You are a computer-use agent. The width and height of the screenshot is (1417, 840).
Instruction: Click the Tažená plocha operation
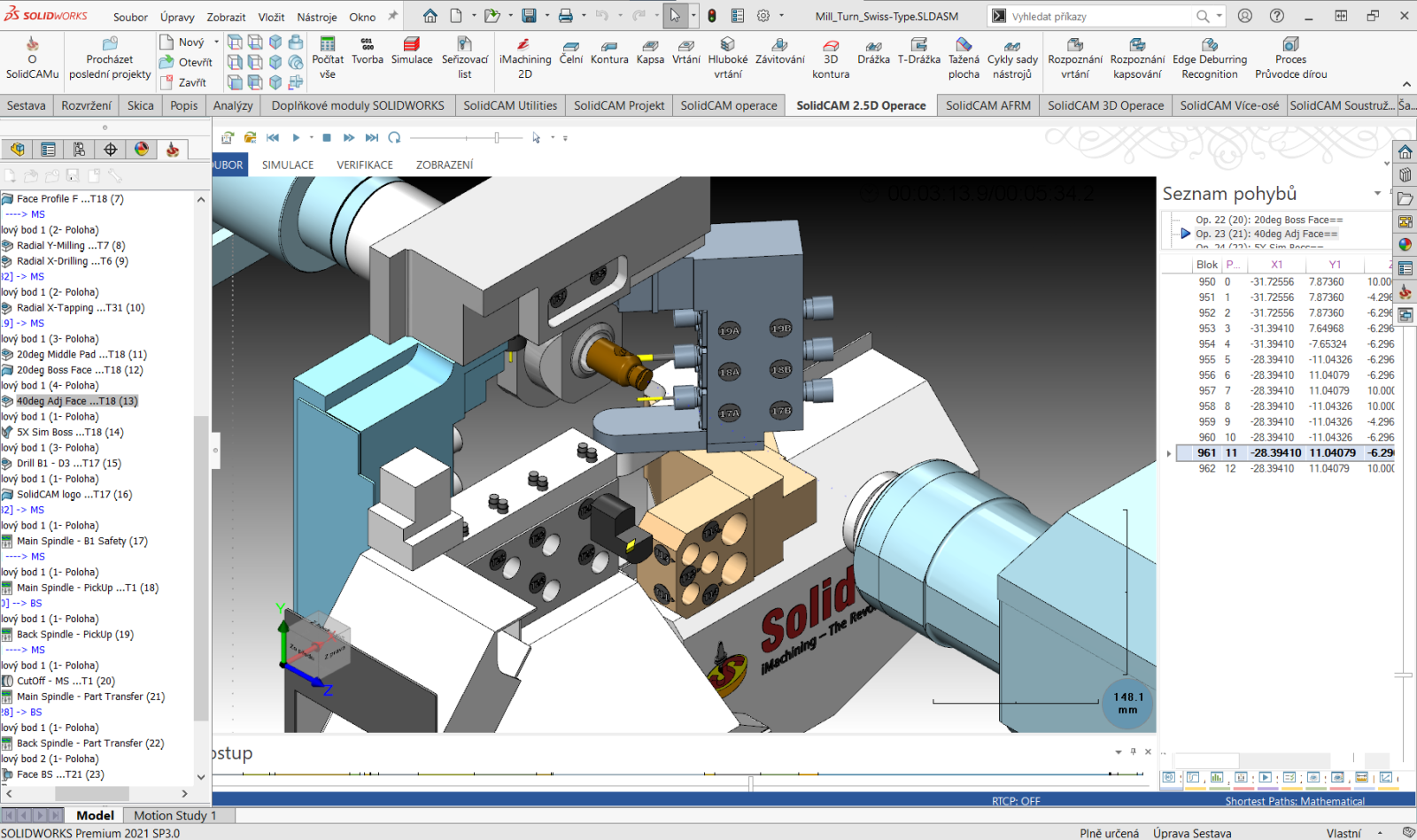[964, 58]
